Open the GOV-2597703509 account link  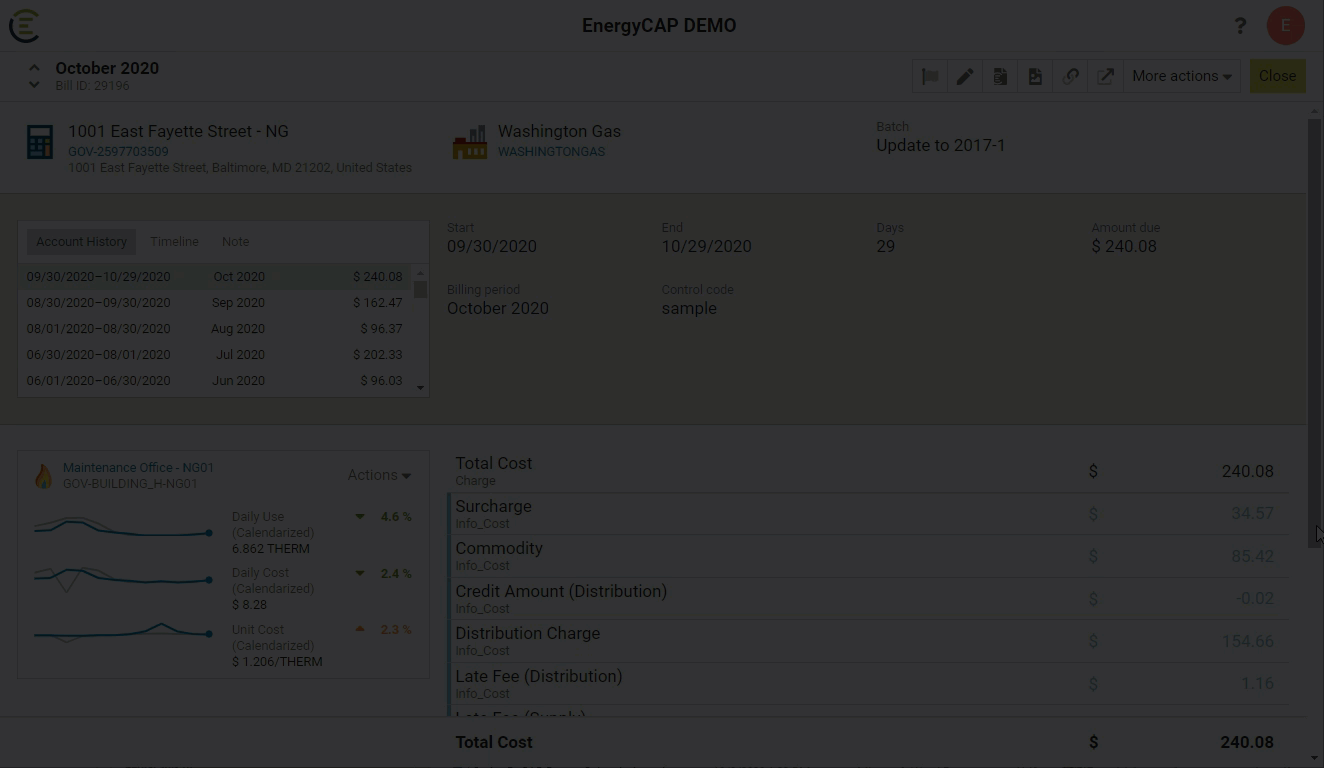point(118,152)
